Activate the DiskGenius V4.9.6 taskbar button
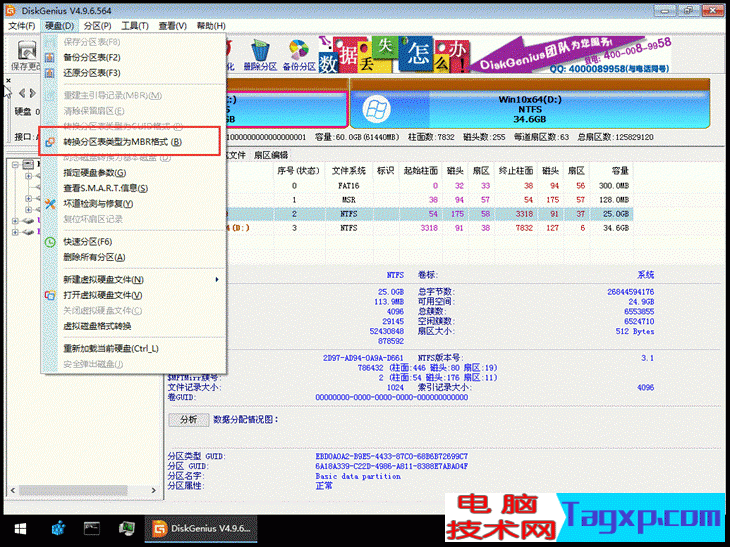 [x=201, y=529]
